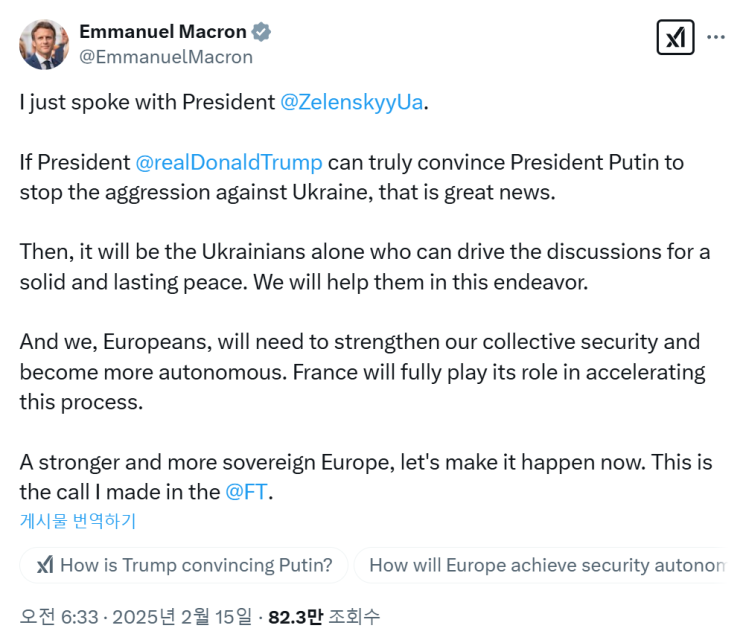Click the Grok icon inside the Trump question chip
This screenshot has height=637, width=743.
[45, 565]
